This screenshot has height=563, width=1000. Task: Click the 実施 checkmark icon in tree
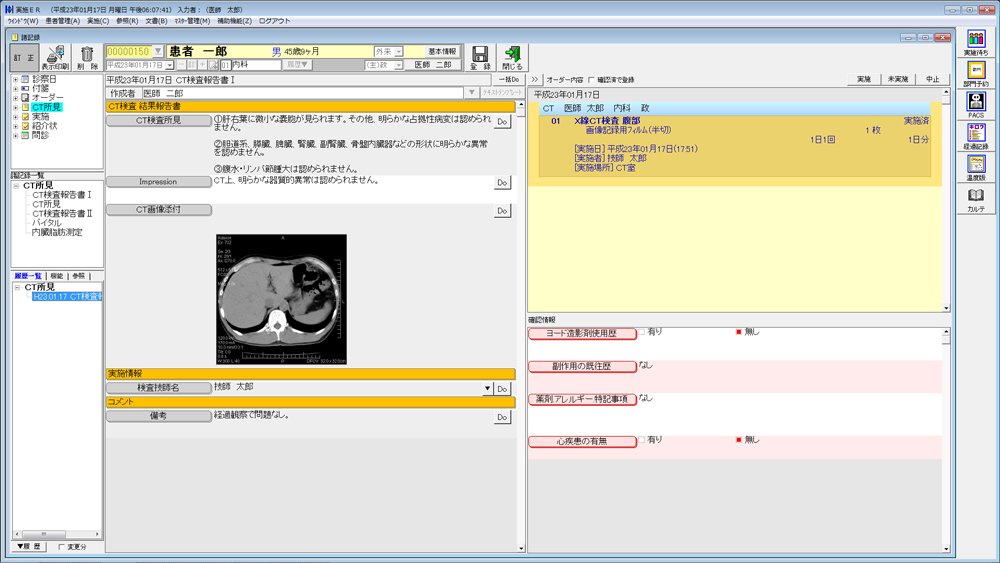25,117
